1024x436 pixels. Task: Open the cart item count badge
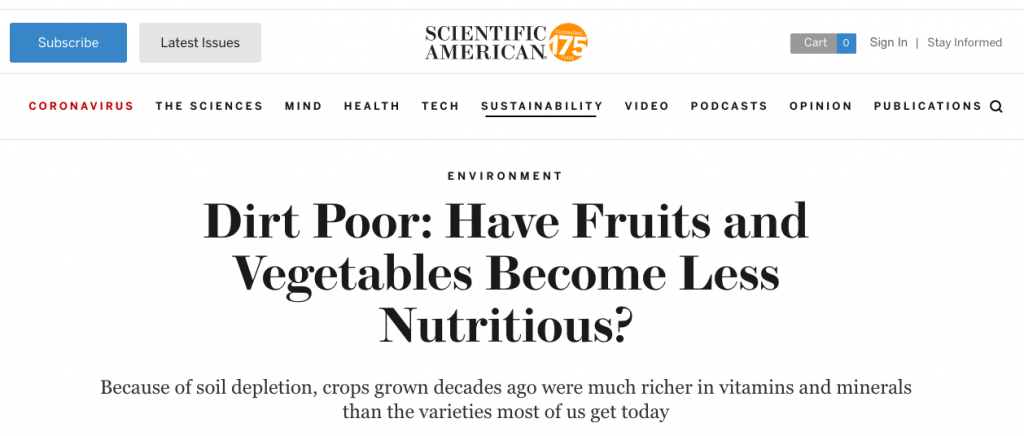click(x=846, y=43)
